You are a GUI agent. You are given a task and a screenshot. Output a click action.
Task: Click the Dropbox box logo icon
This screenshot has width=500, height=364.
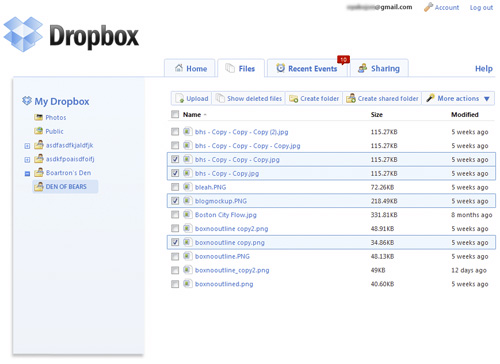[23, 34]
